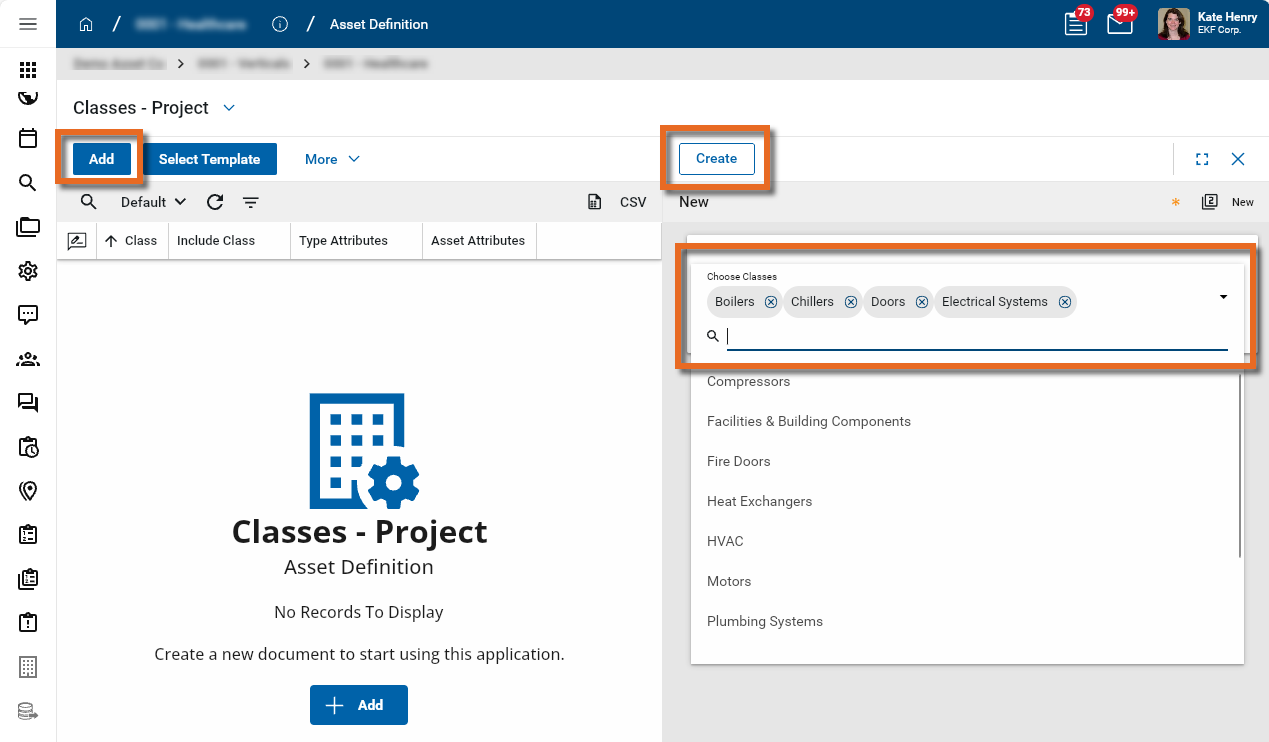Click the refresh icon in grid toolbar
Image resolution: width=1269 pixels, height=742 pixels.
[x=215, y=202]
